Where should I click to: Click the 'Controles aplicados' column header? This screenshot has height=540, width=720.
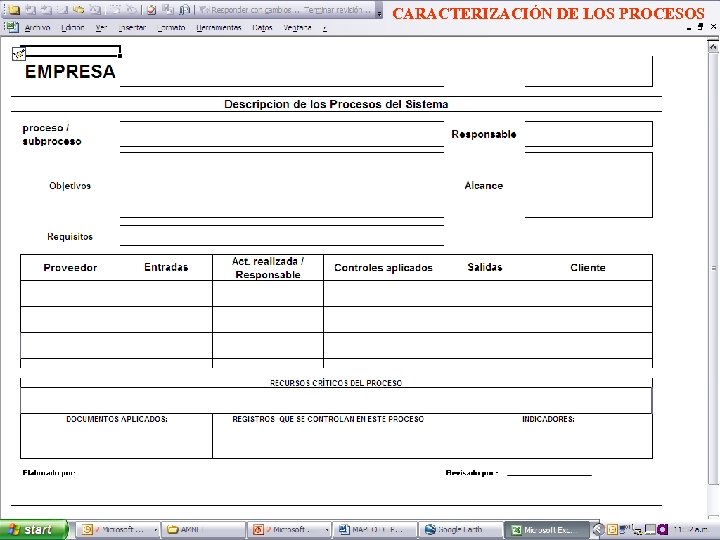click(383, 268)
